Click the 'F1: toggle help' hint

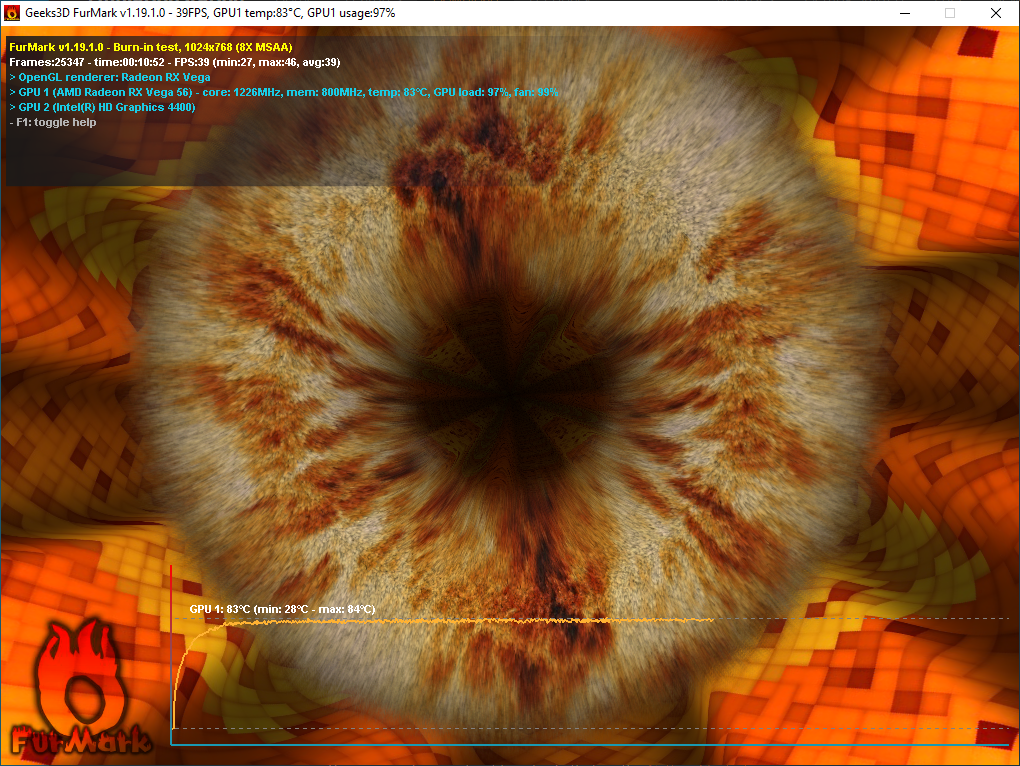(53, 122)
